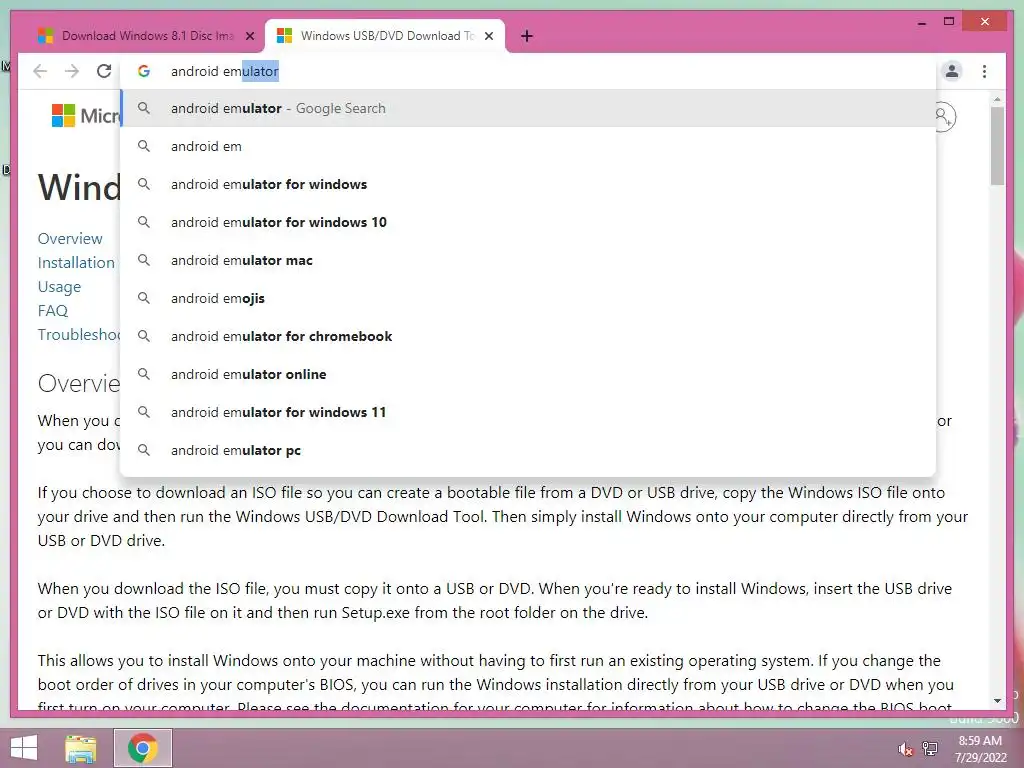Open the Installation page link

point(76,263)
